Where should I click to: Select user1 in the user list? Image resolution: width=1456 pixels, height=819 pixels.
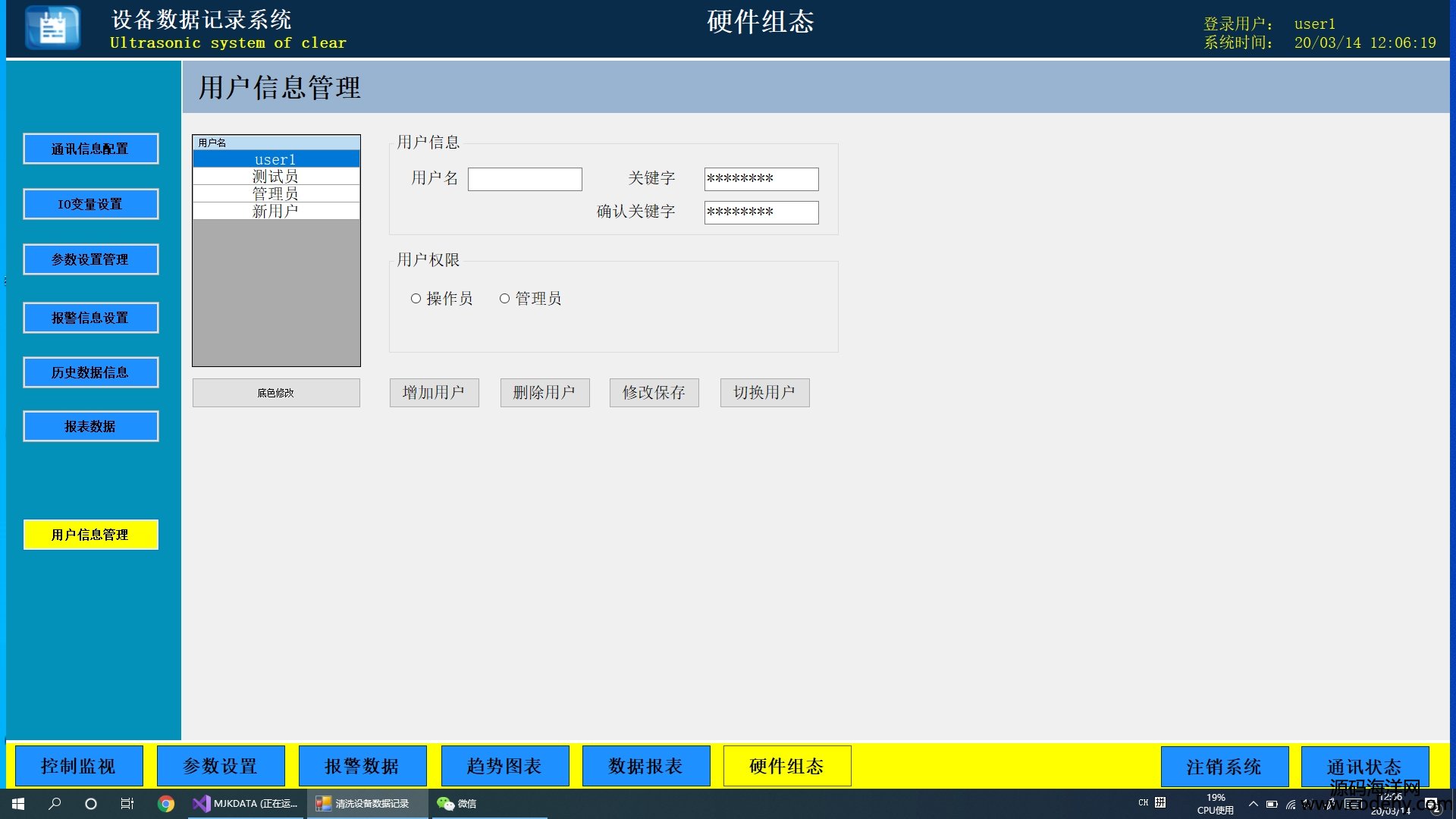coord(276,159)
